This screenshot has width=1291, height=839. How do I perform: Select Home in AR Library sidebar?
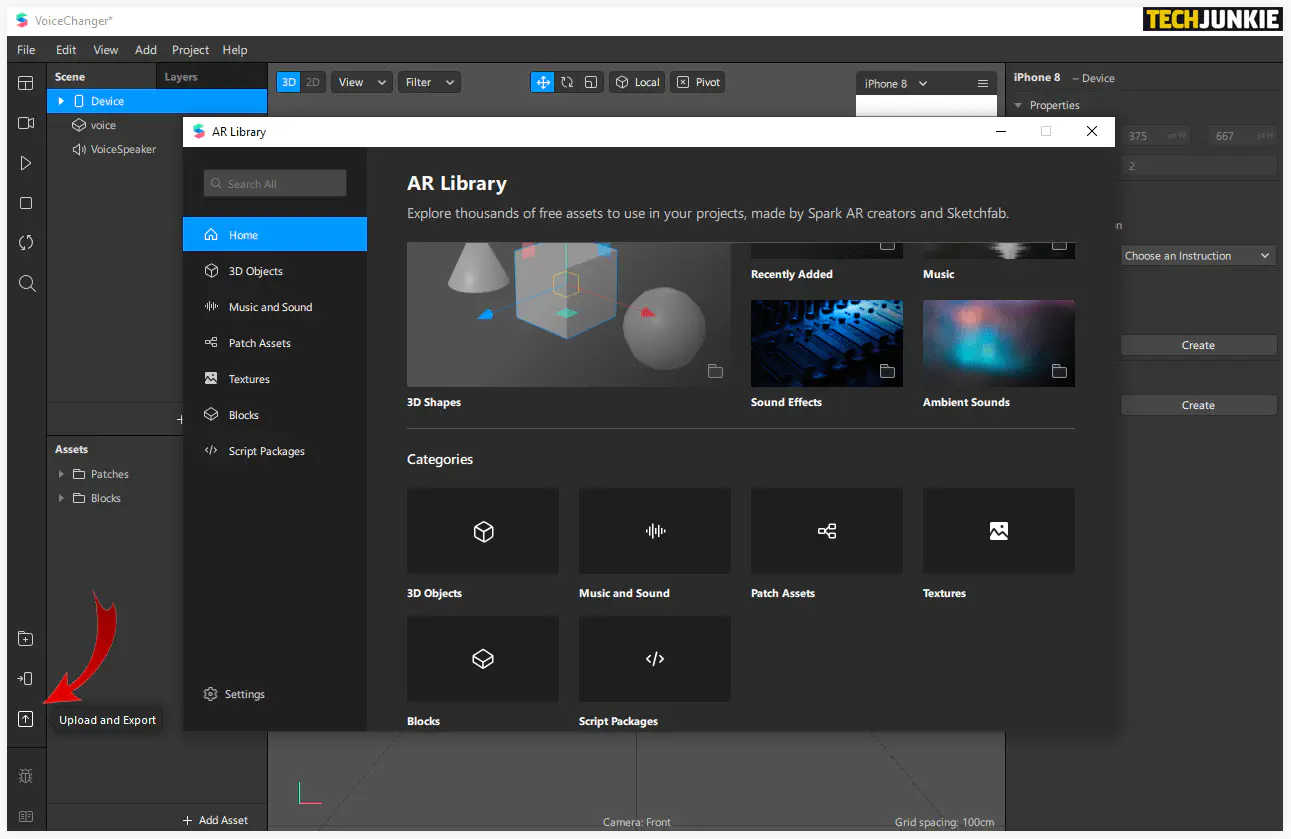point(275,235)
